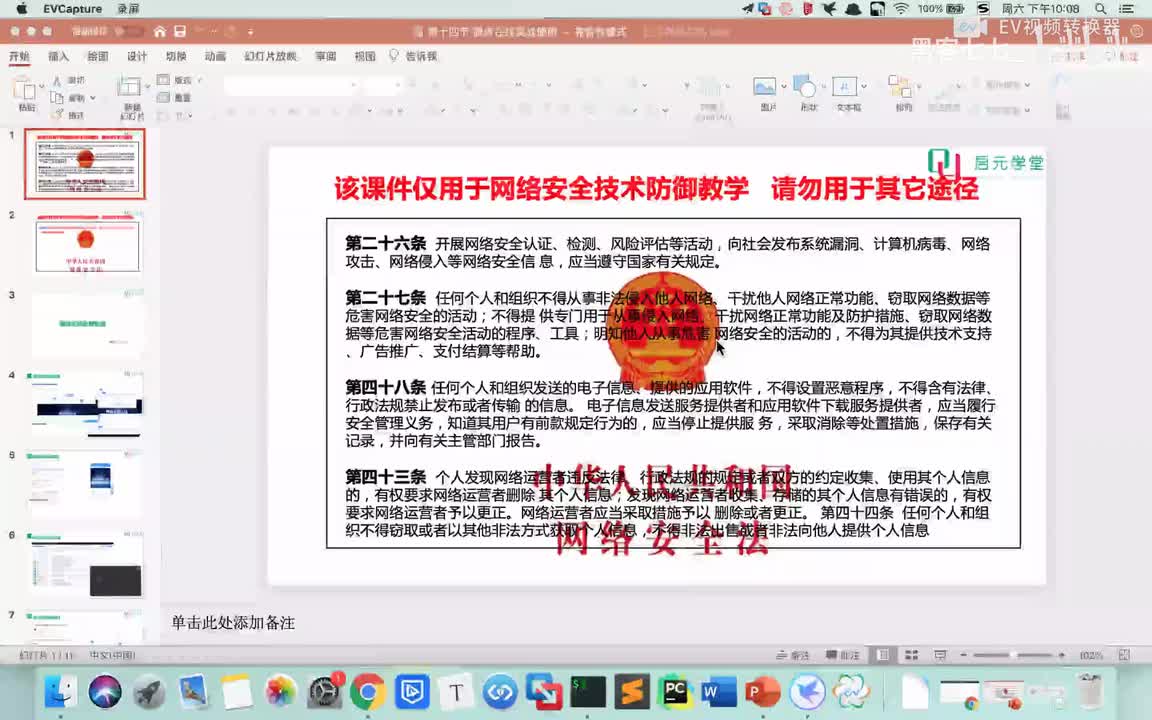Open the font name combo box
This screenshot has height=720, width=1152.
coord(291,85)
